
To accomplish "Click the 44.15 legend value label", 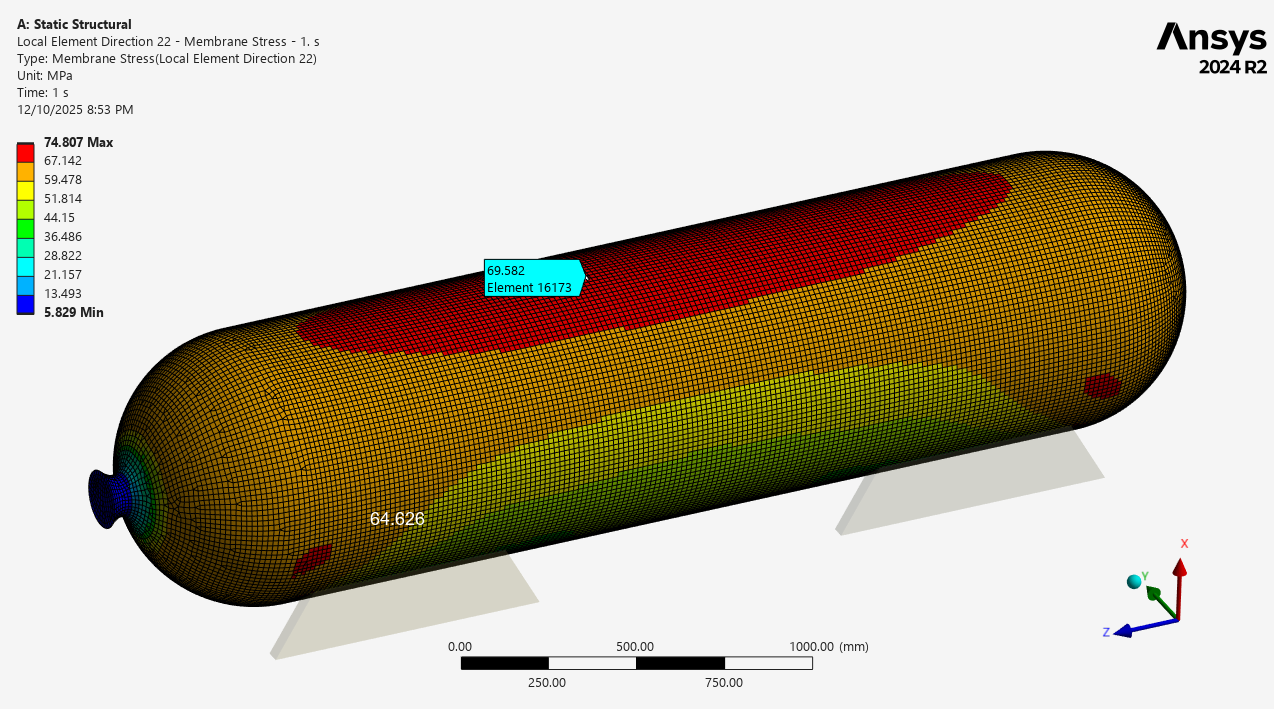I will click(x=59, y=218).
